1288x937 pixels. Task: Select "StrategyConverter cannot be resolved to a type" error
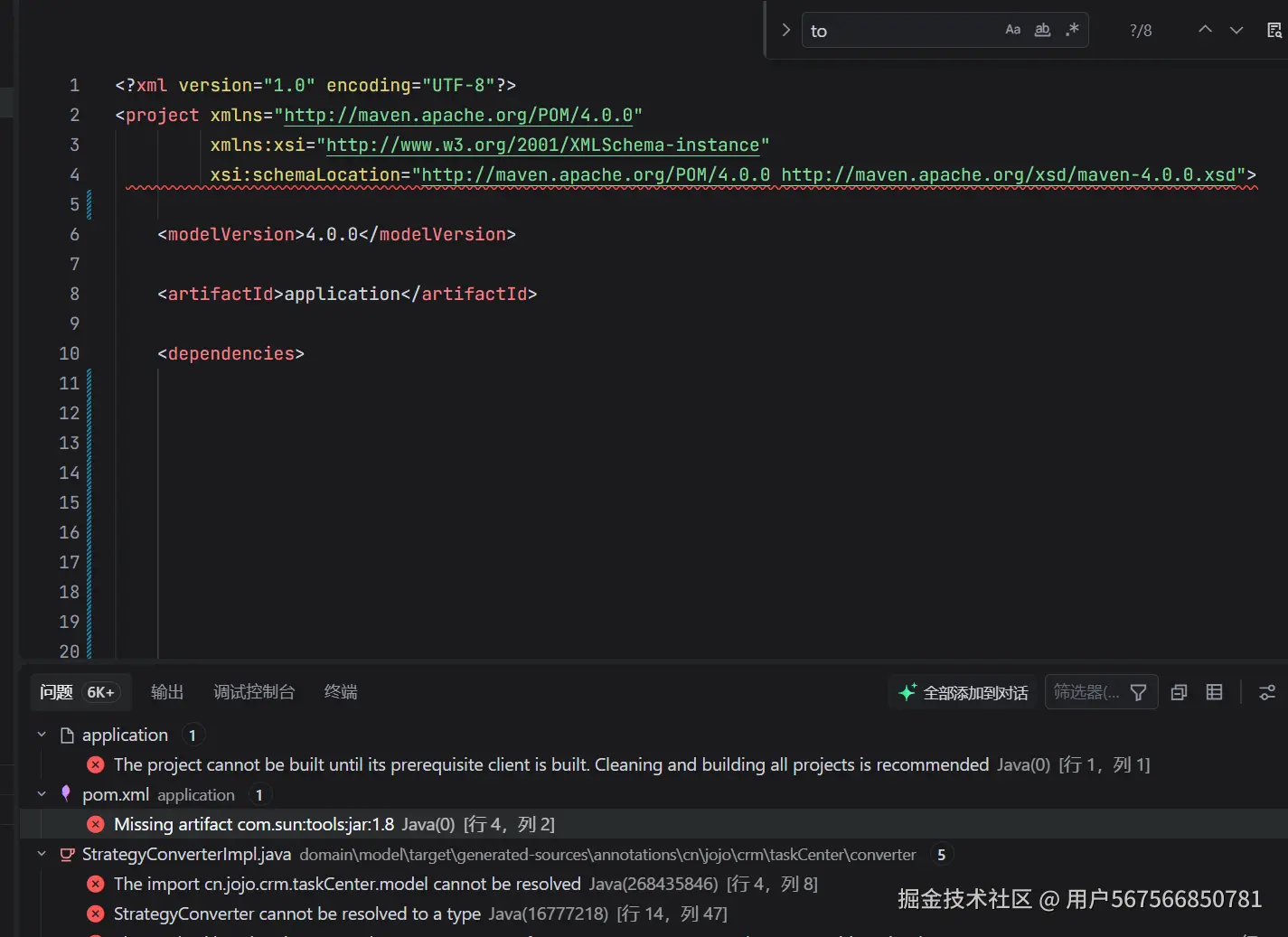coord(653,914)
